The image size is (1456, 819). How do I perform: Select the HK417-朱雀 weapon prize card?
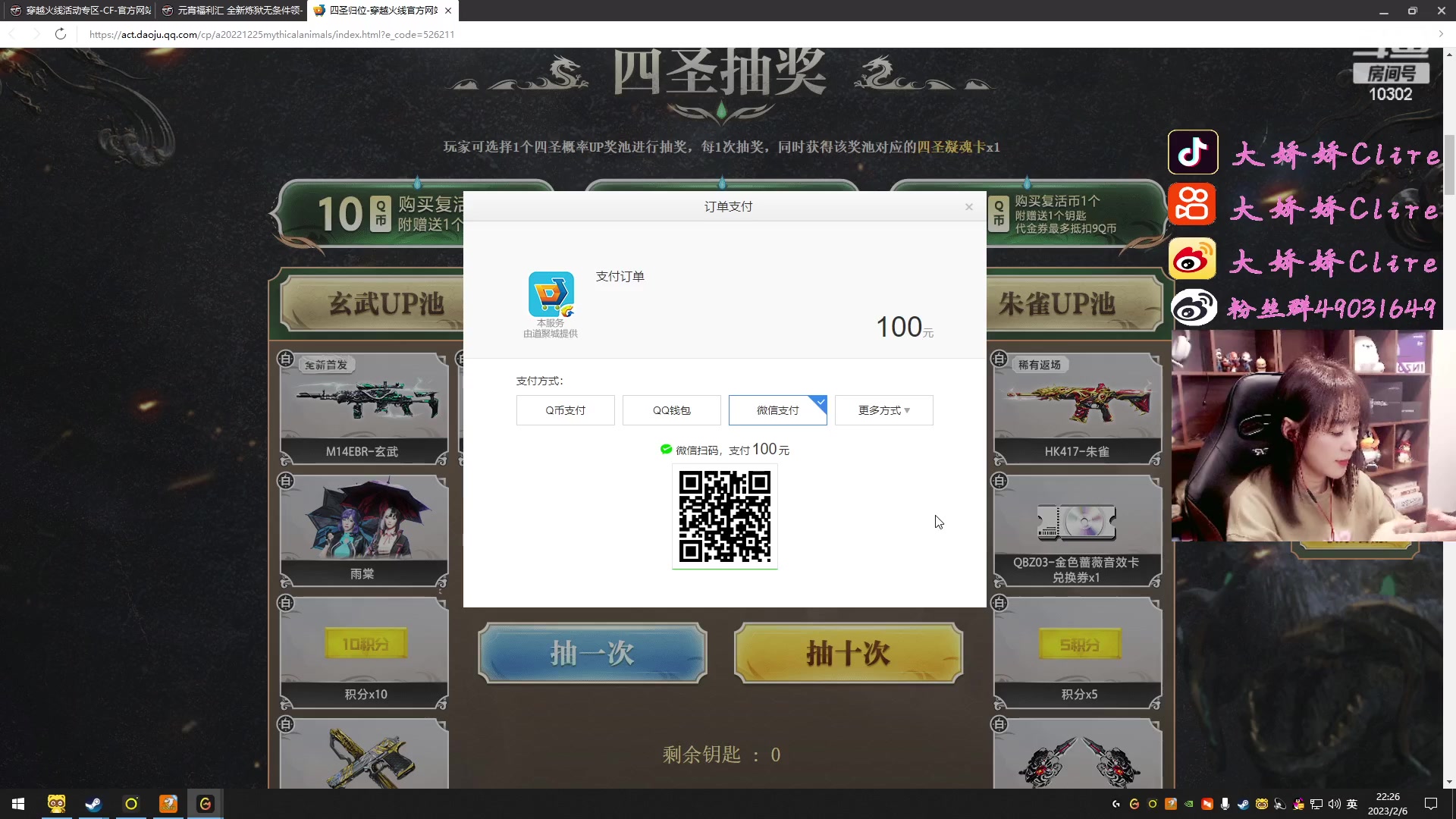1078,409
